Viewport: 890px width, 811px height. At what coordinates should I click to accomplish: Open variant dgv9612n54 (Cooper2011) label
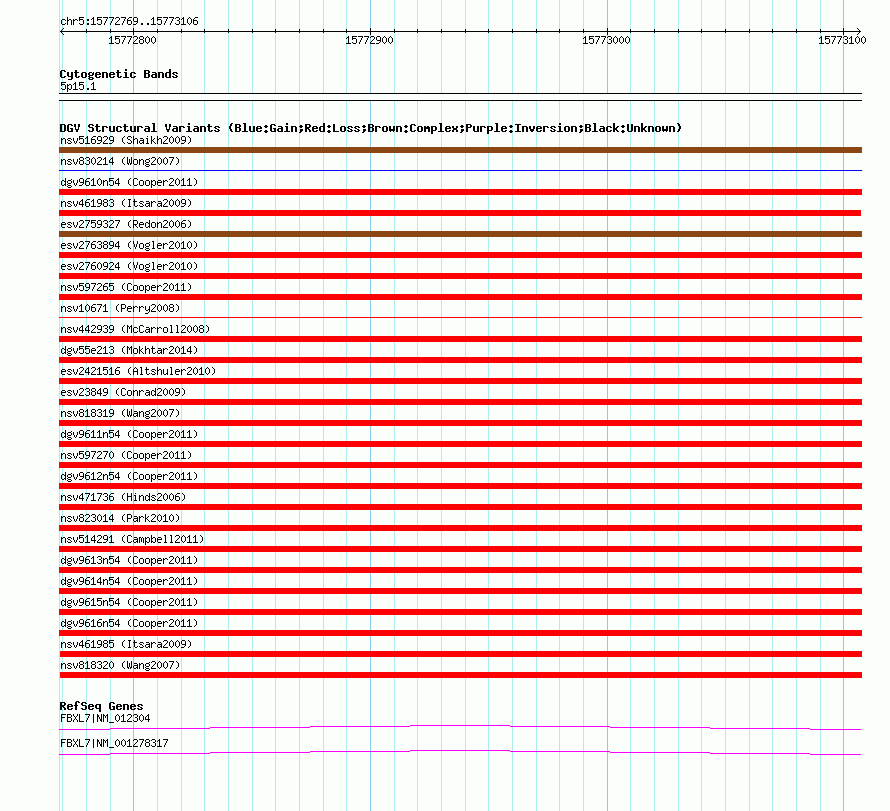tap(129, 476)
